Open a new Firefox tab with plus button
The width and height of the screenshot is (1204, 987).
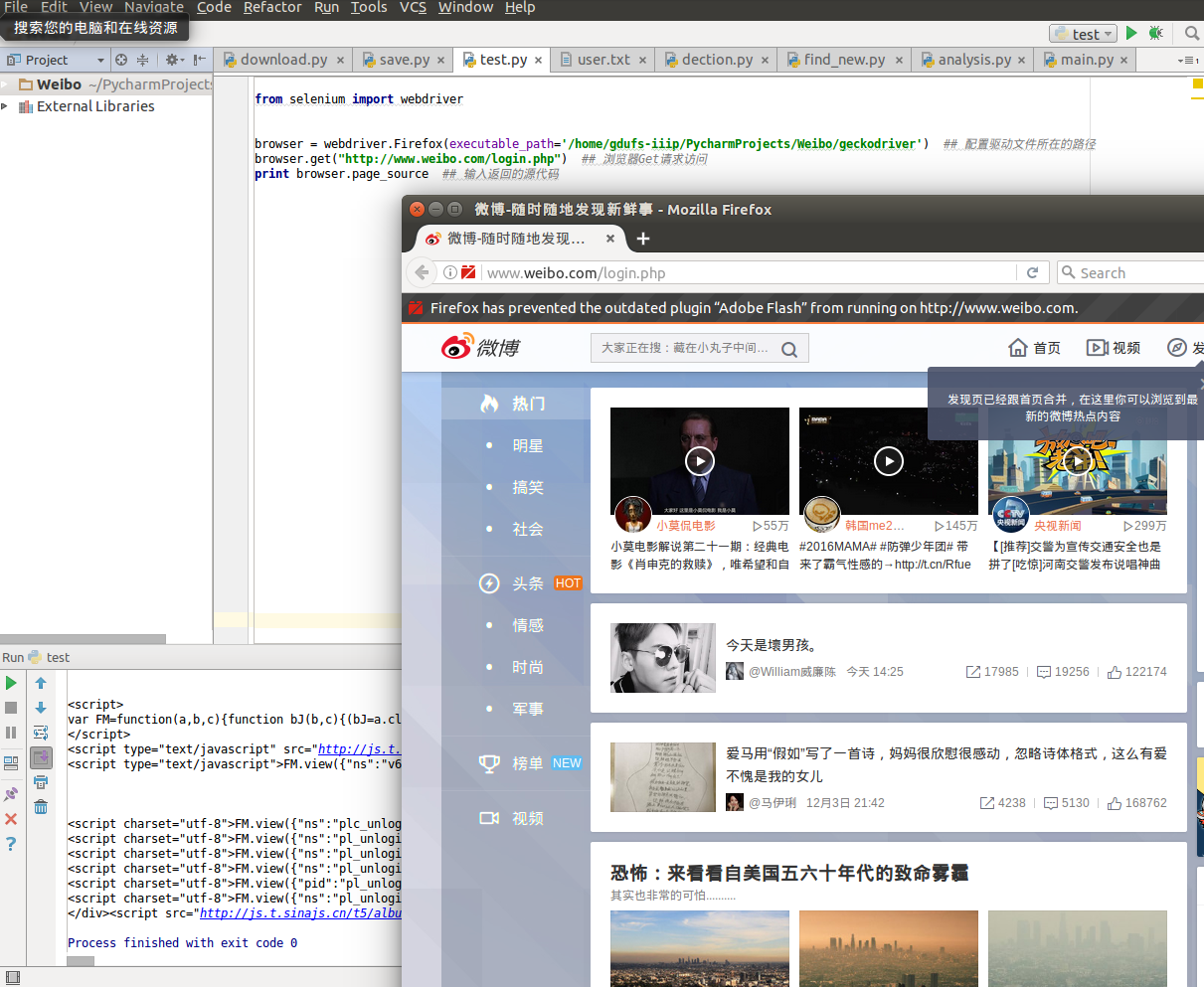(643, 239)
